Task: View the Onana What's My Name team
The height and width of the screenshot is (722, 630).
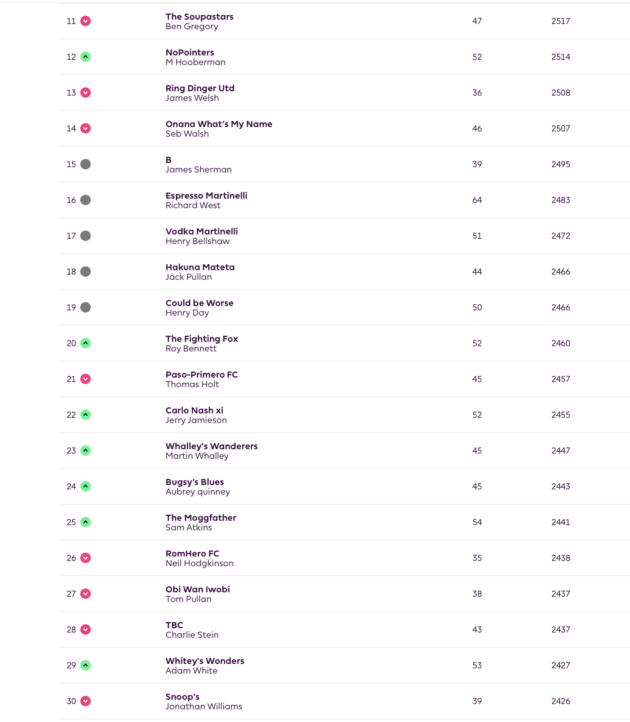Action: (x=219, y=124)
